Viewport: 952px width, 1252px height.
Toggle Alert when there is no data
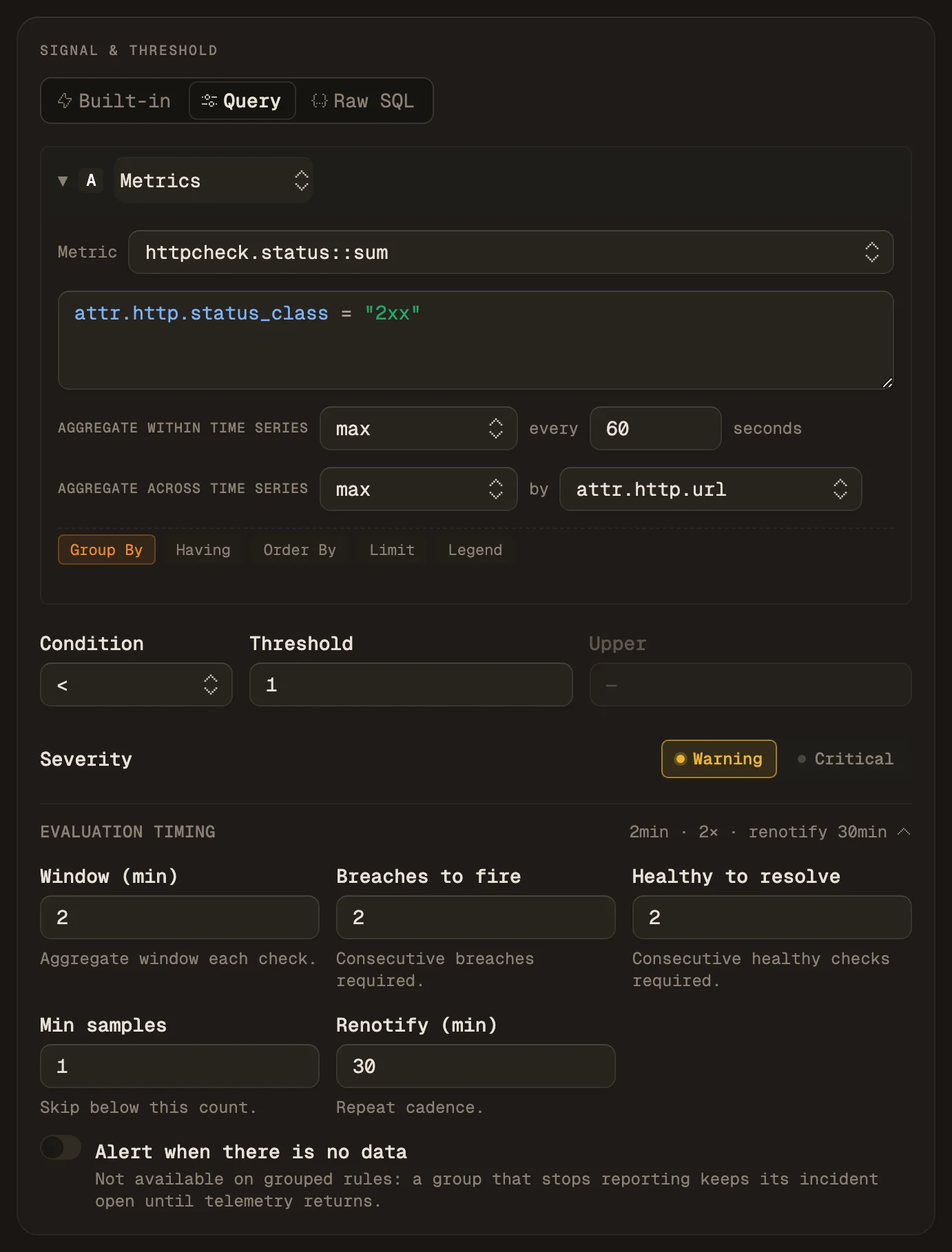click(61, 1147)
